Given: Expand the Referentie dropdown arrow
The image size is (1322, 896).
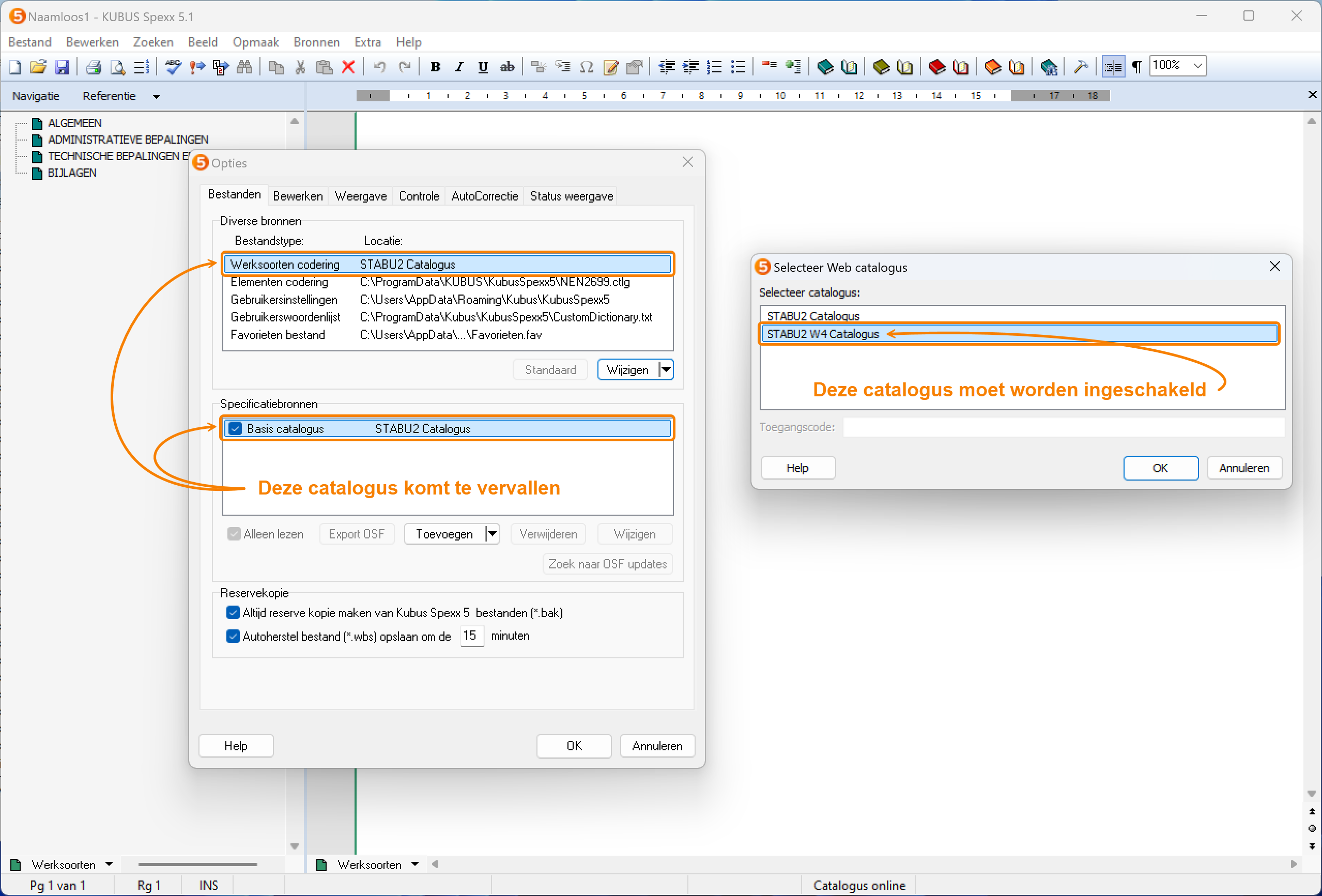Looking at the screenshot, I should tap(157, 97).
